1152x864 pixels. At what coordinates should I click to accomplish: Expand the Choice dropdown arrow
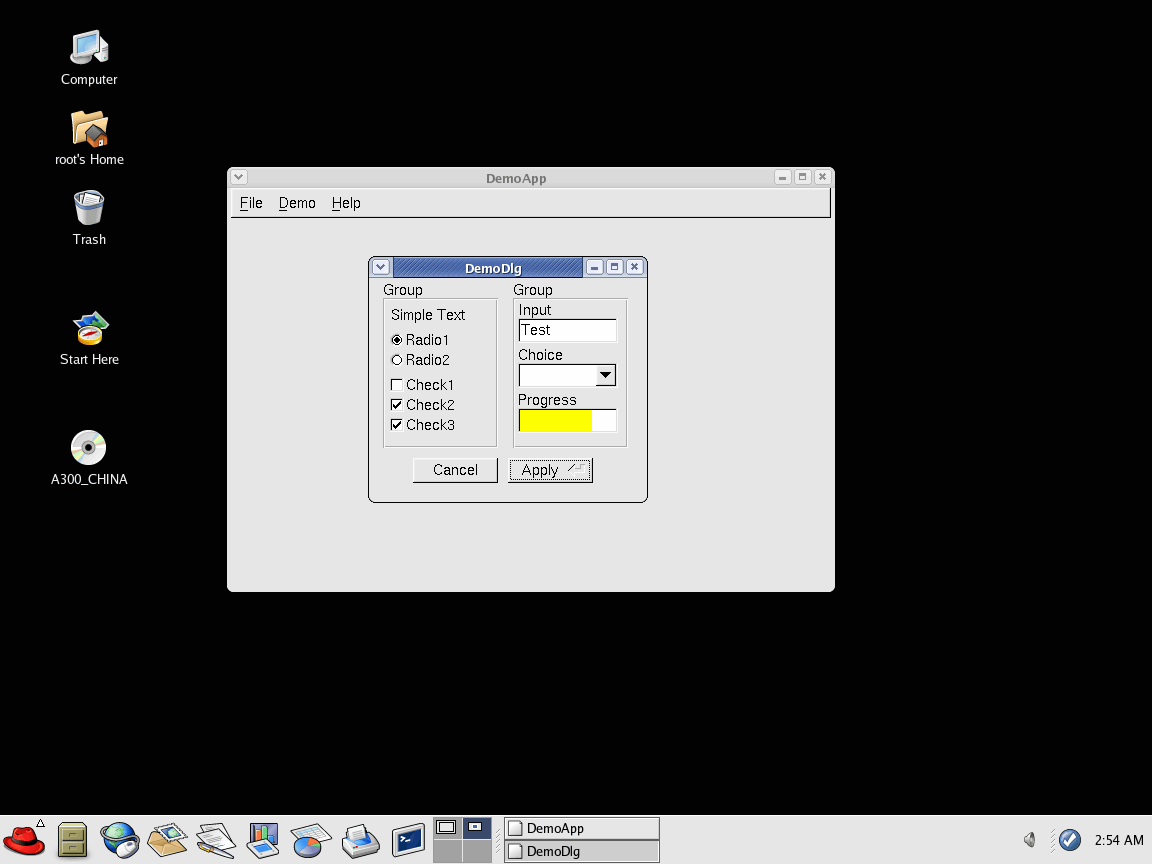pos(605,376)
